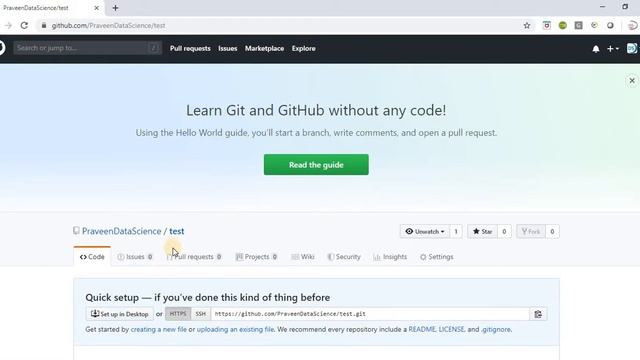Close the PraveenDataScience/test tab
The width and height of the screenshot is (640, 360).
[x=96, y=8]
